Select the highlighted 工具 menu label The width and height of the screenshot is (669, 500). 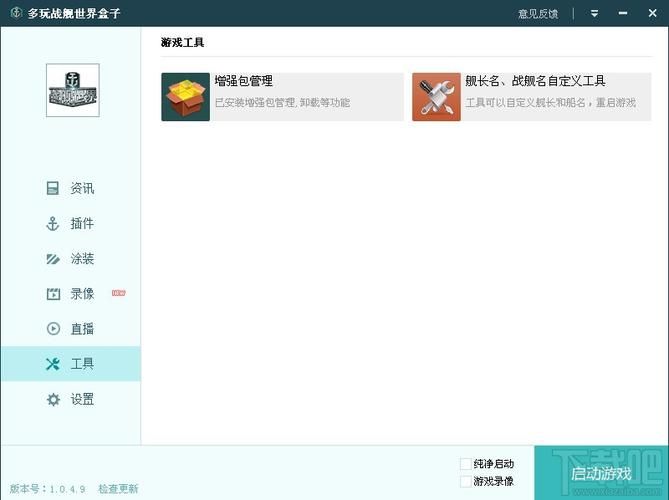[x=82, y=364]
